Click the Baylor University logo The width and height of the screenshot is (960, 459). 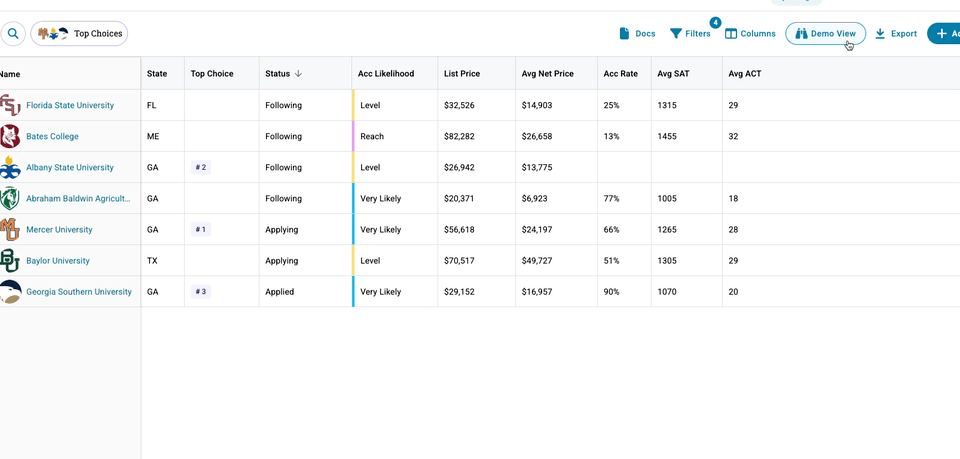coord(10,261)
